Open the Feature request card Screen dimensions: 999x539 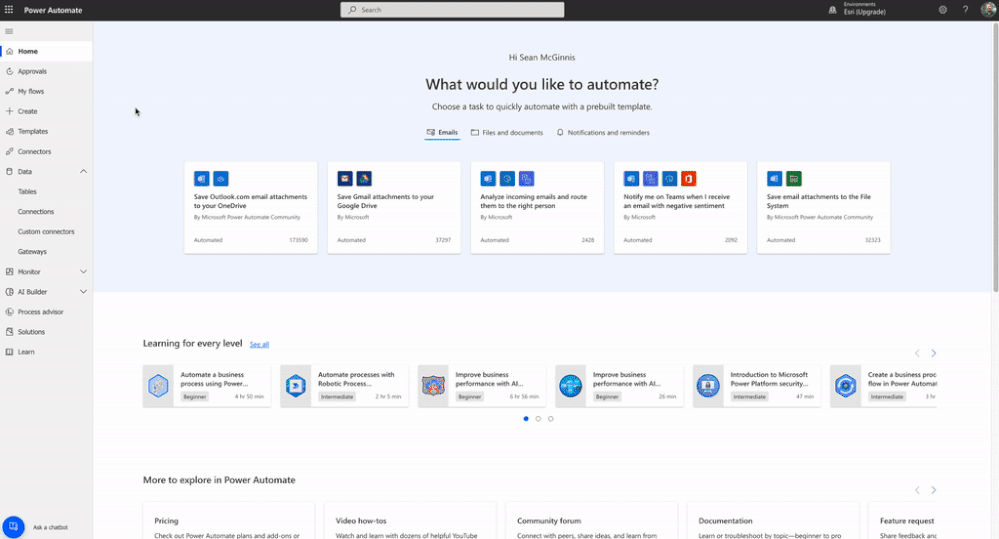coord(903,521)
